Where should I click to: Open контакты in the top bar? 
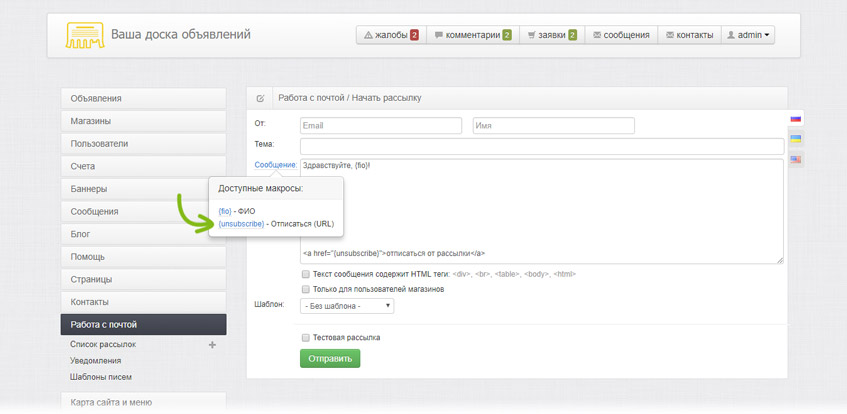[689, 35]
